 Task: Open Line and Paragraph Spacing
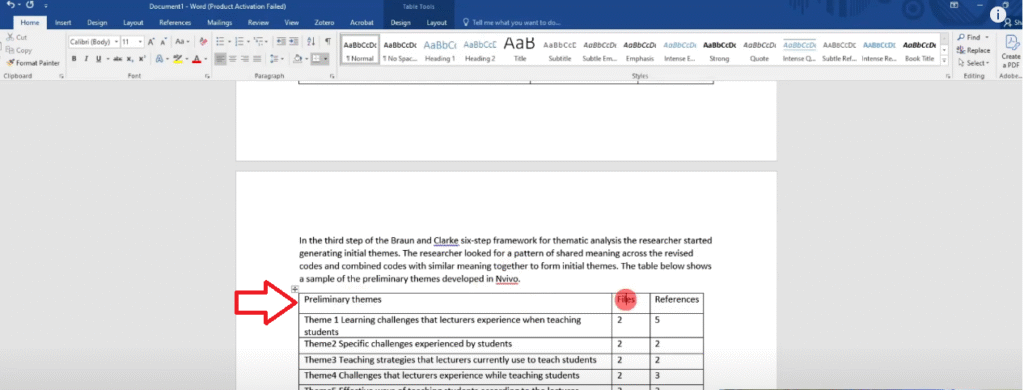pyautogui.click(x=276, y=59)
